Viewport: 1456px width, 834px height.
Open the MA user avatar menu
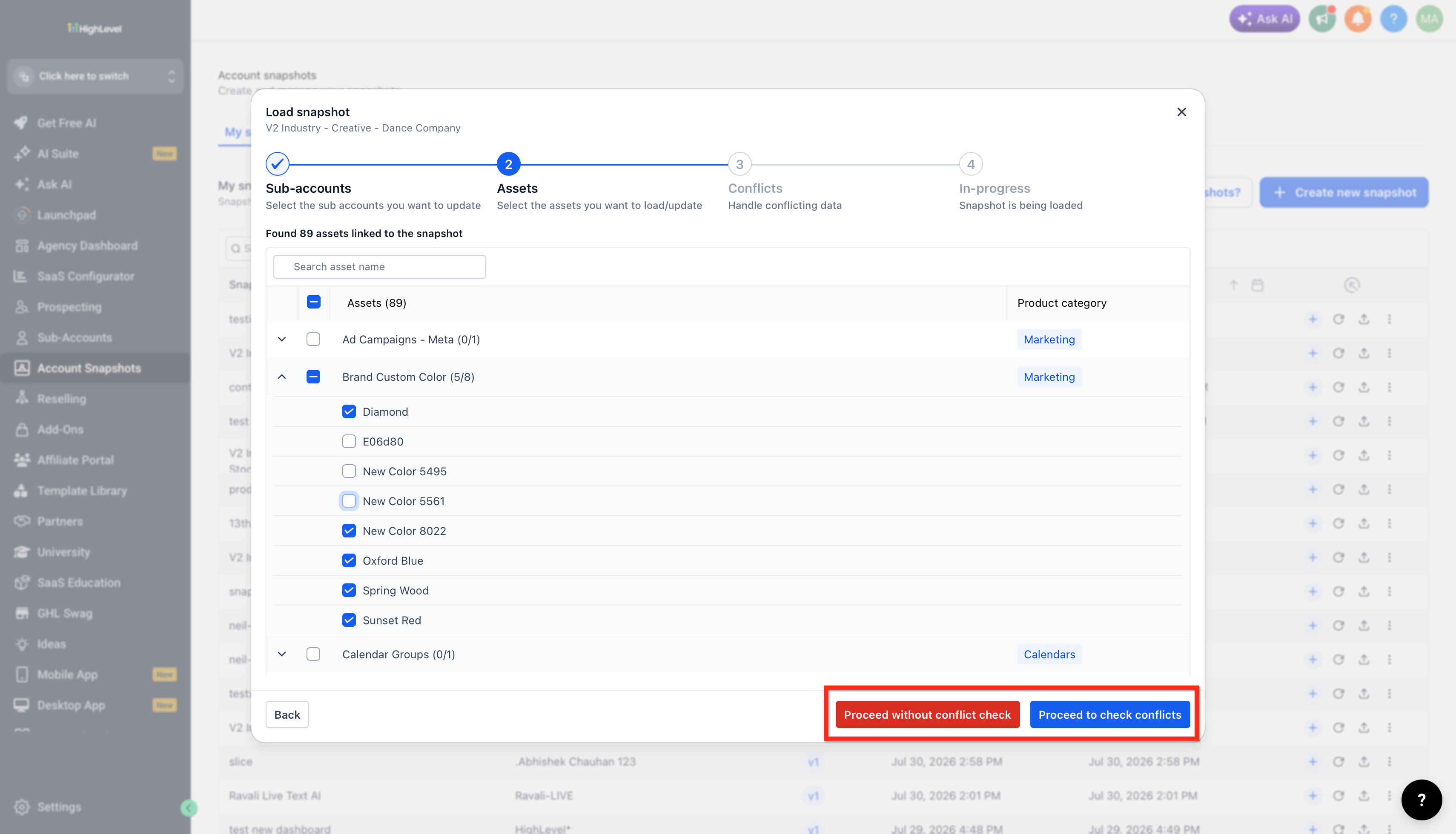1429,19
